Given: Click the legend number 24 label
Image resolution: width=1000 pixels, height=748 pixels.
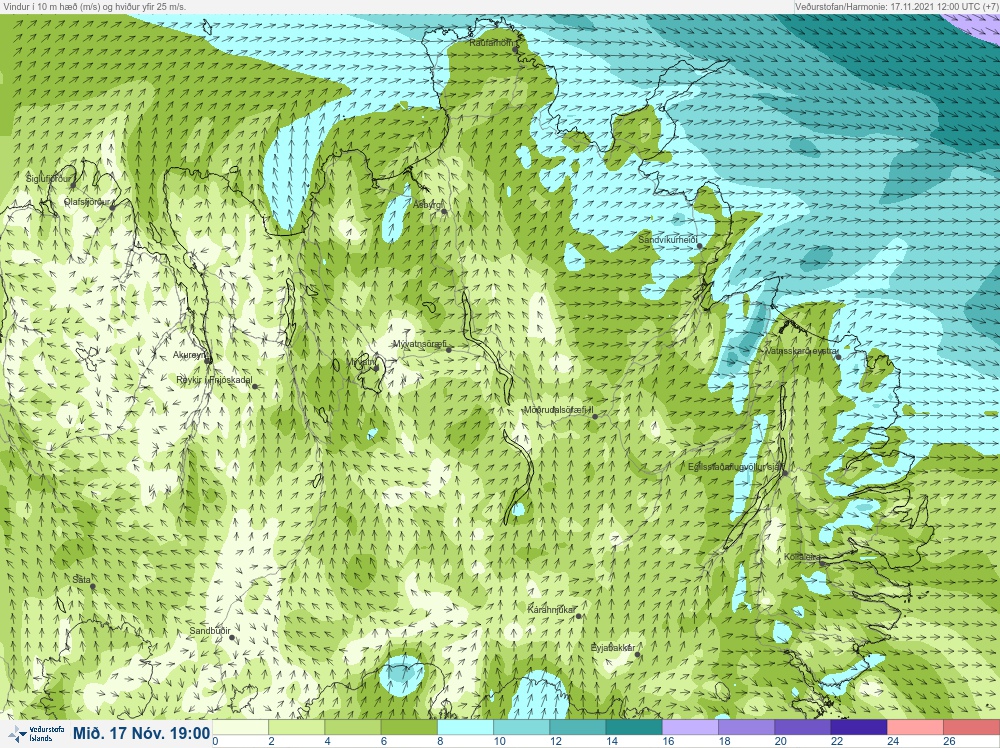Looking at the screenshot, I should coord(893,741).
